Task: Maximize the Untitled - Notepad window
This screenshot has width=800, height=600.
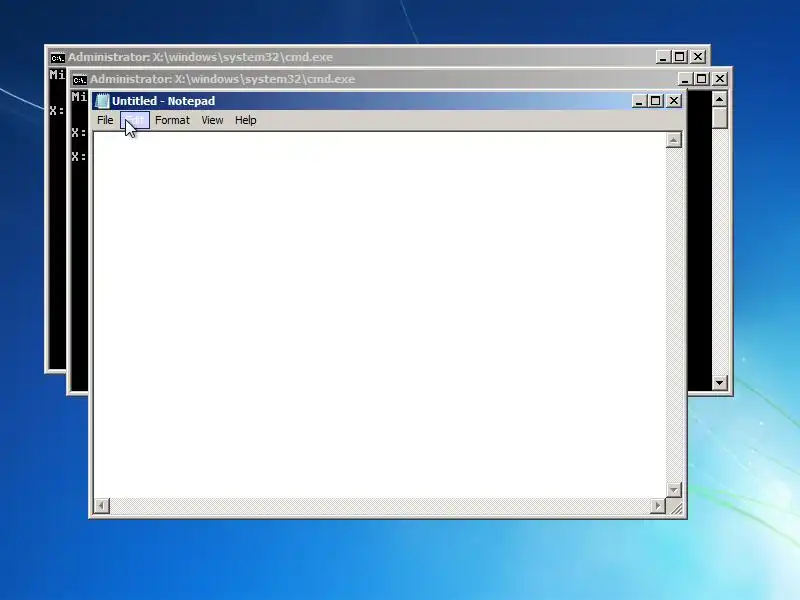Action: pyautogui.click(x=656, y=101)
